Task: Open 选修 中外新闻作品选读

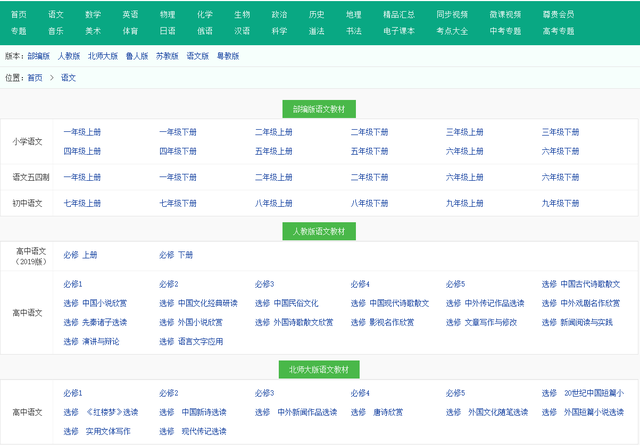Action: pos(296,412)
